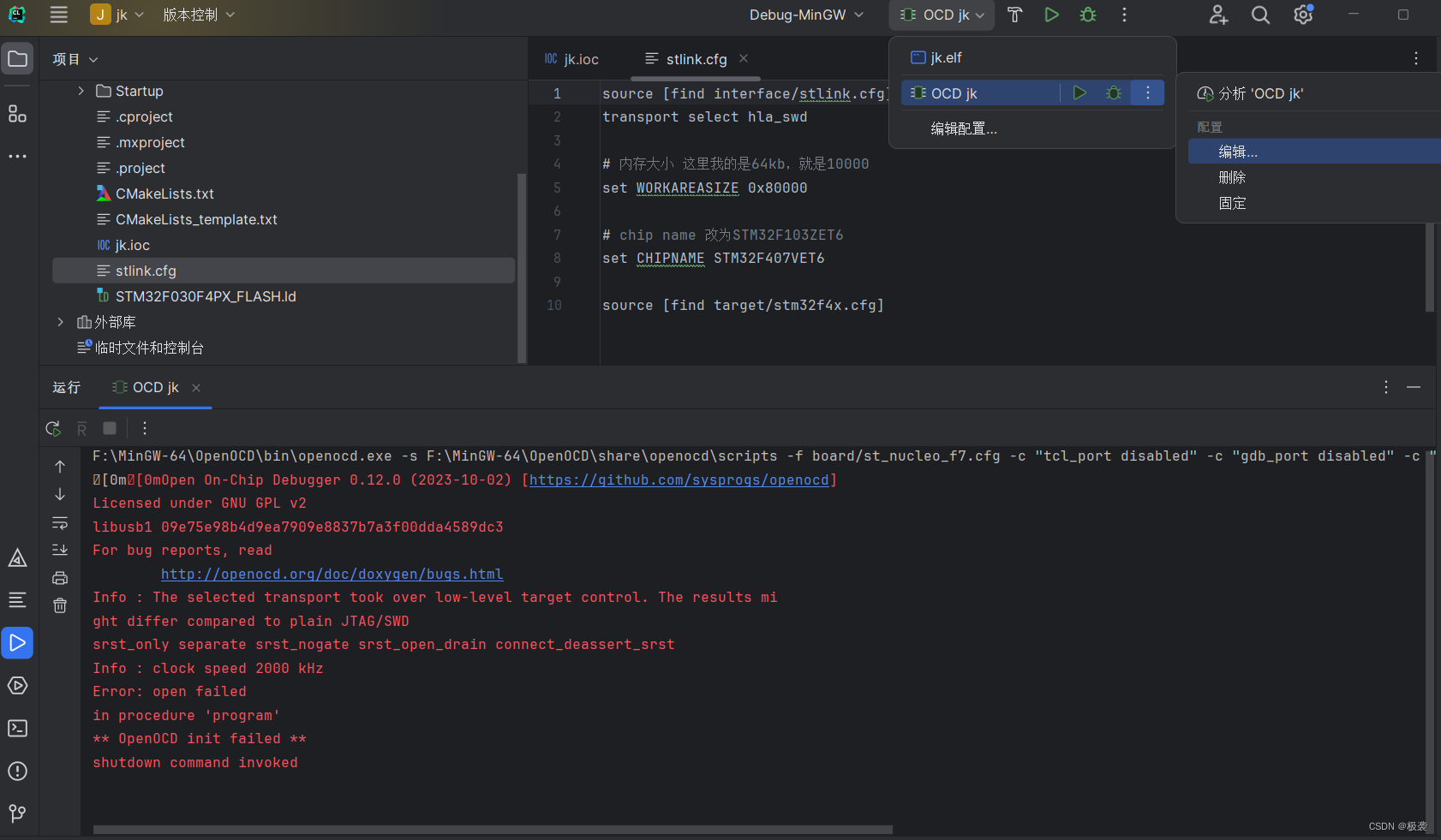Open the Messages tool window lines icon
This screenshot has width=1441, height=840.
[17, 599]
